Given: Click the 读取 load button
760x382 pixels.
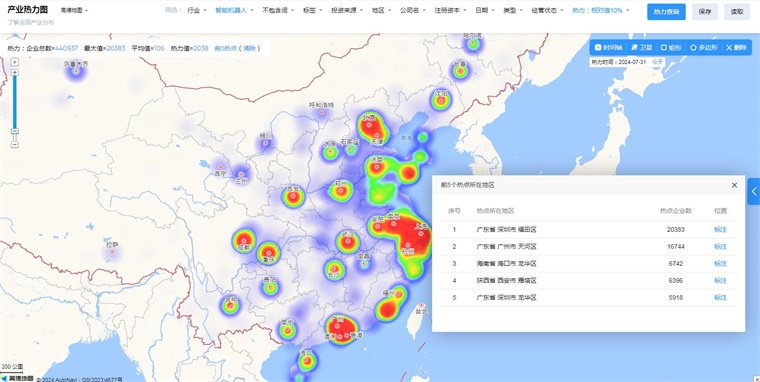Looking at the screenshot, I should (x=737, y=12).
